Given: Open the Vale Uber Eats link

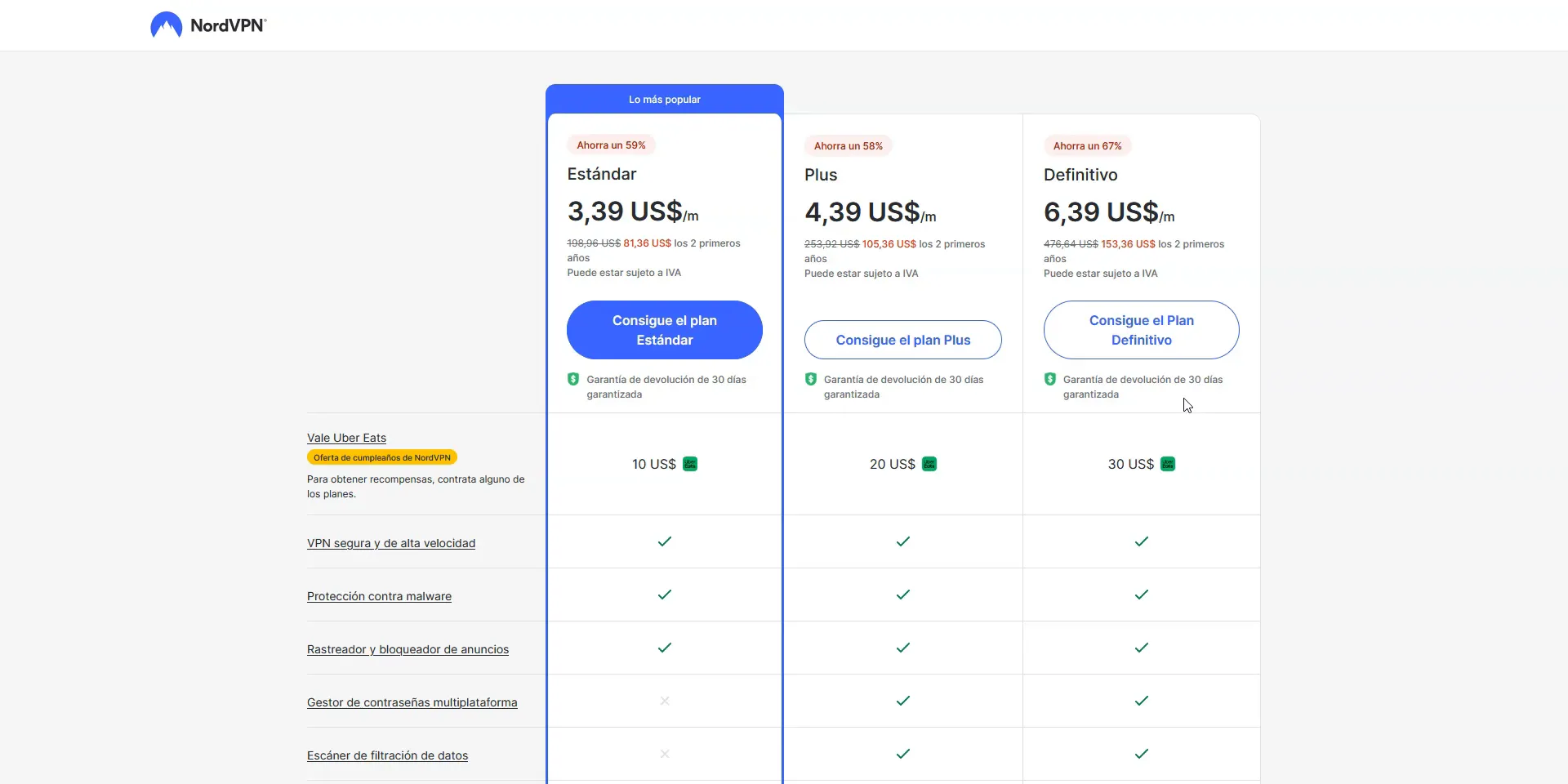Looking at the screenshot, I should pos(346,438).
